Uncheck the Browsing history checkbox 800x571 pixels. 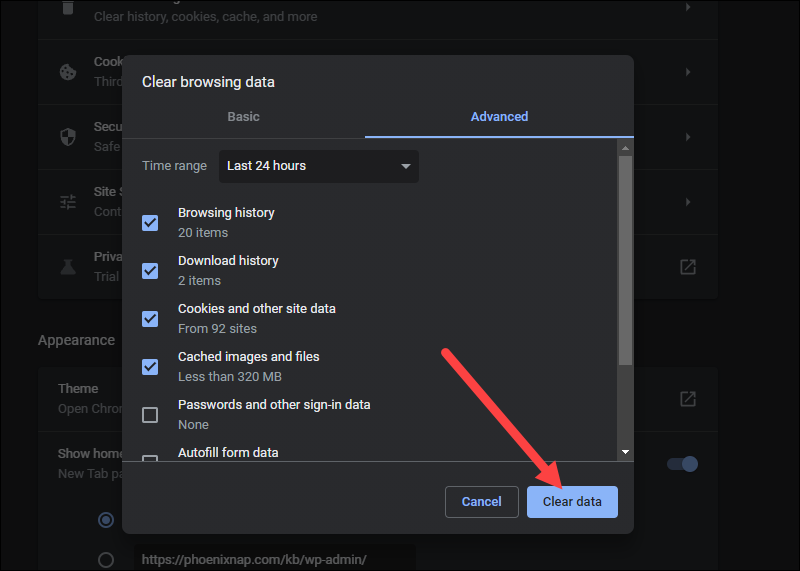point(150,222)
